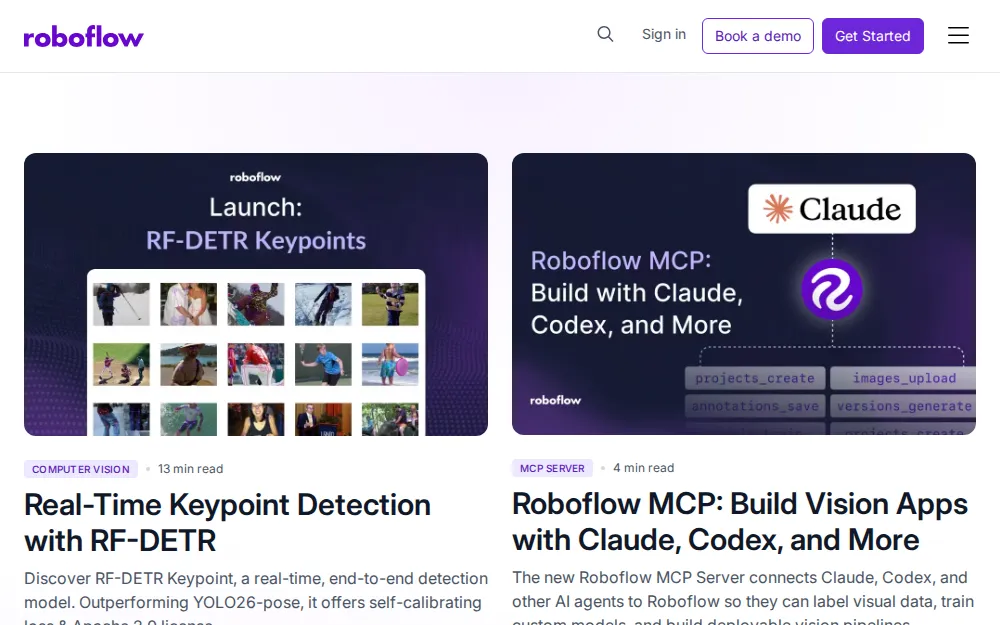Open the COMPUTER VISION category tag
The height and width of the screenshot is (625, 1000).
point(81,469)
